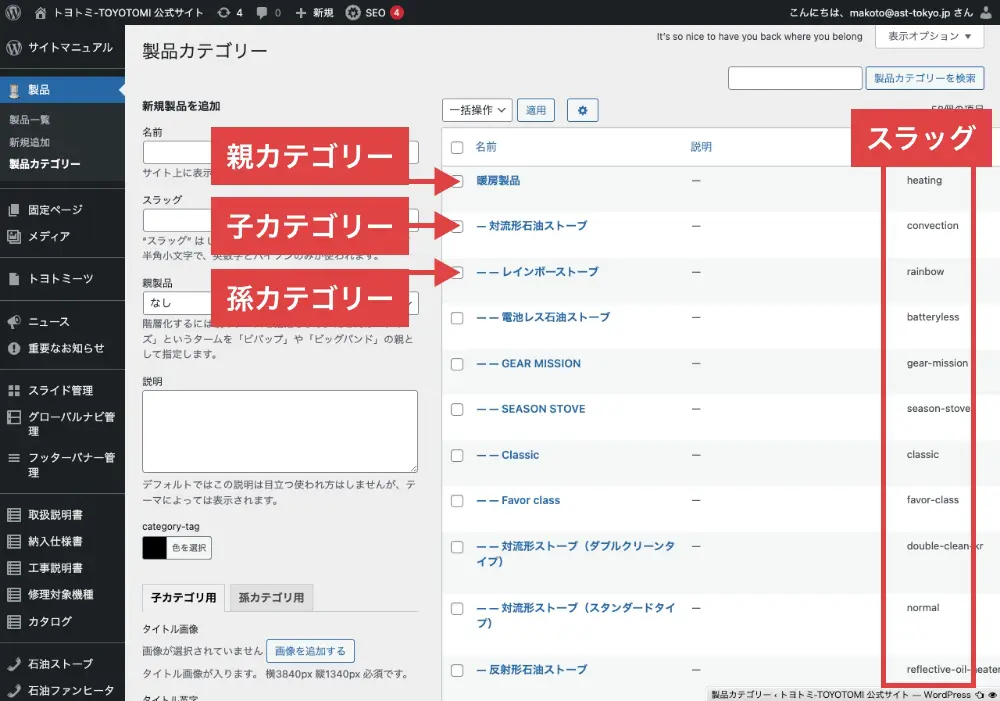The image size is (1000, 701).
Task: Check the box for GEAR MISSION
Action: [x=457, y=364]
